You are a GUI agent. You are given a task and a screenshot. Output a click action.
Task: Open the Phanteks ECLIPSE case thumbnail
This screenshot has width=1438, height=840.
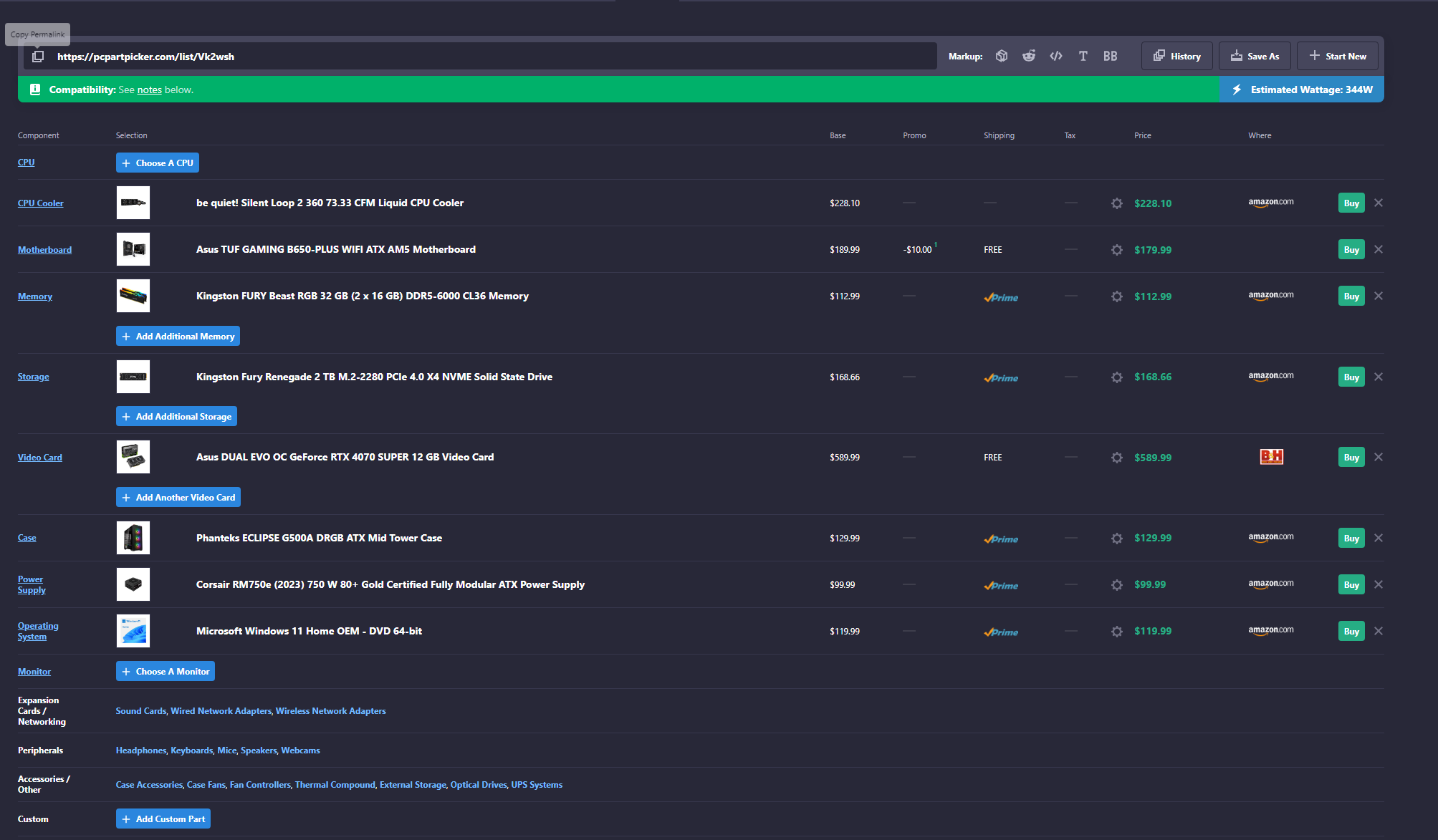tap(133, 538)
